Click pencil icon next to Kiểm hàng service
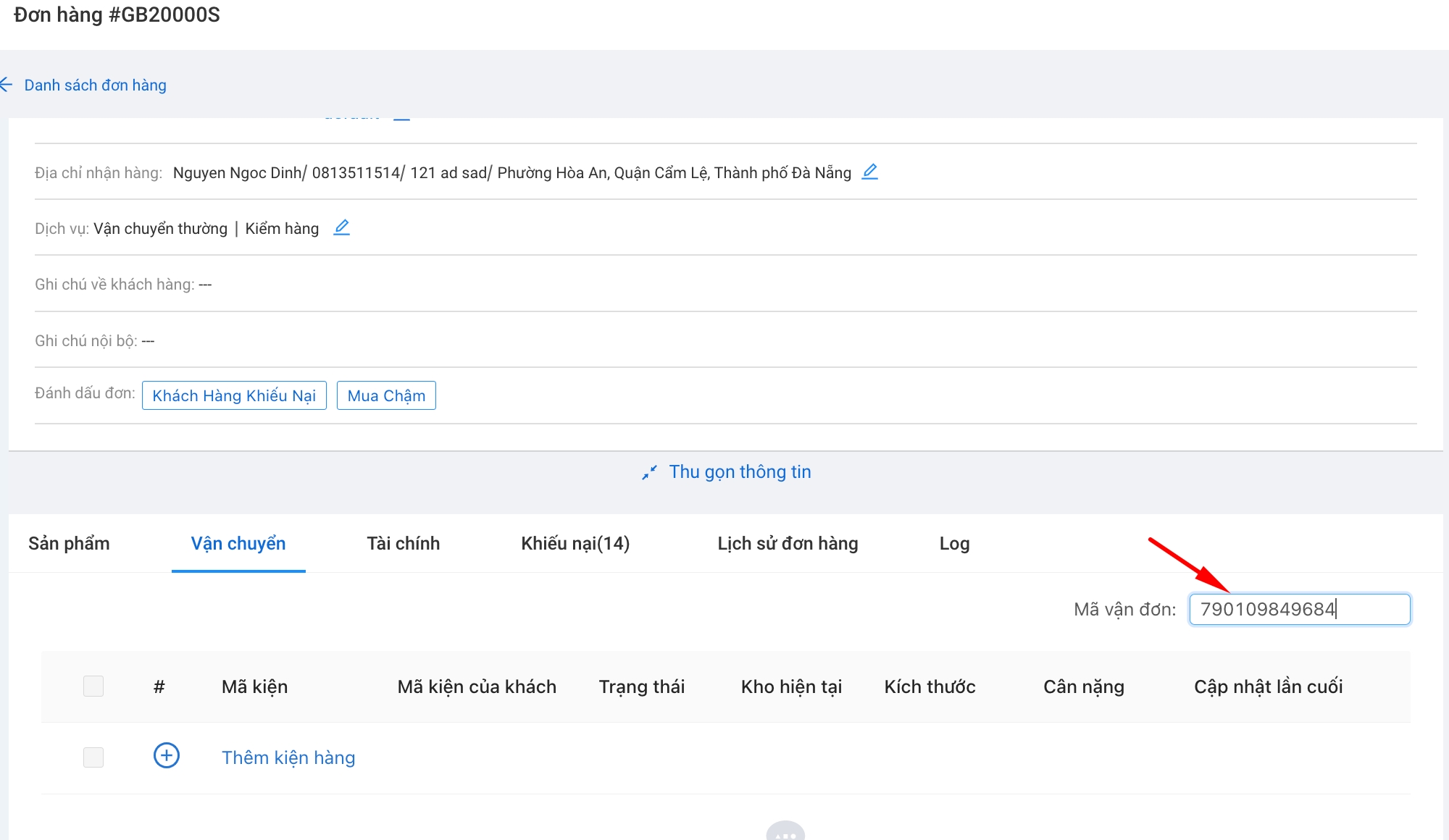 (x=341, y=227)
